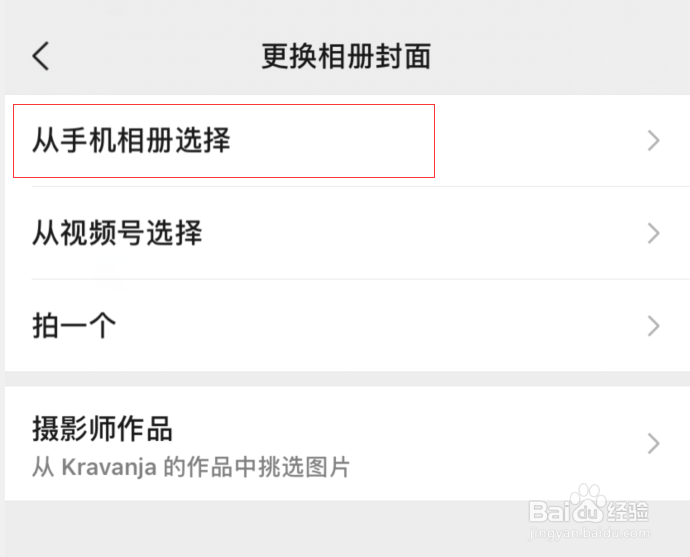
Task: Select 从手机相册选择 option
Action: click(x=131, y=141)
